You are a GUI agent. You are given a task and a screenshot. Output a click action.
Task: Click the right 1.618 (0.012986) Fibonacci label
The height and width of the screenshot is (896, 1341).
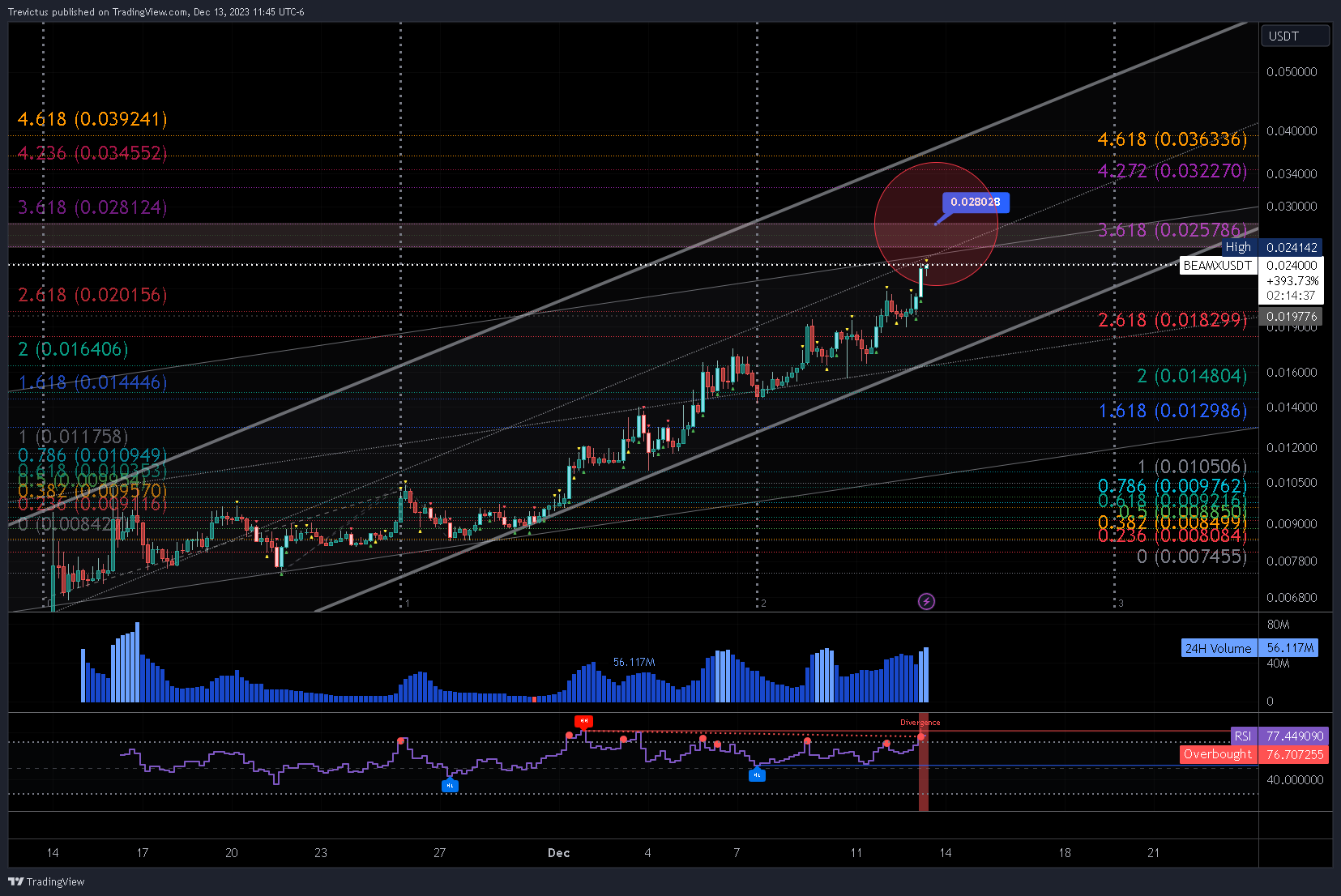pos(1172,411)
